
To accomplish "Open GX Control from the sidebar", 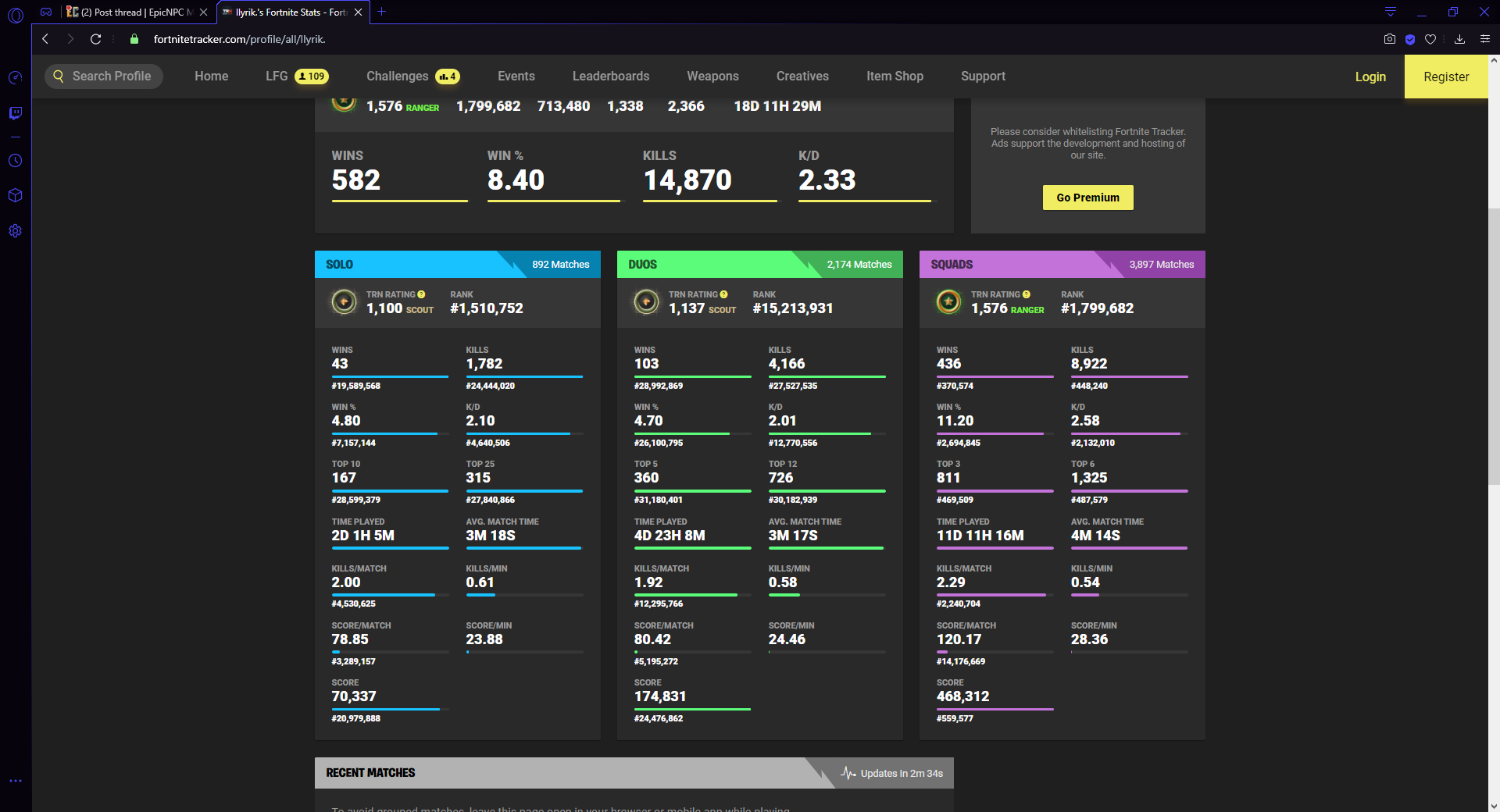I will [15, 77].
